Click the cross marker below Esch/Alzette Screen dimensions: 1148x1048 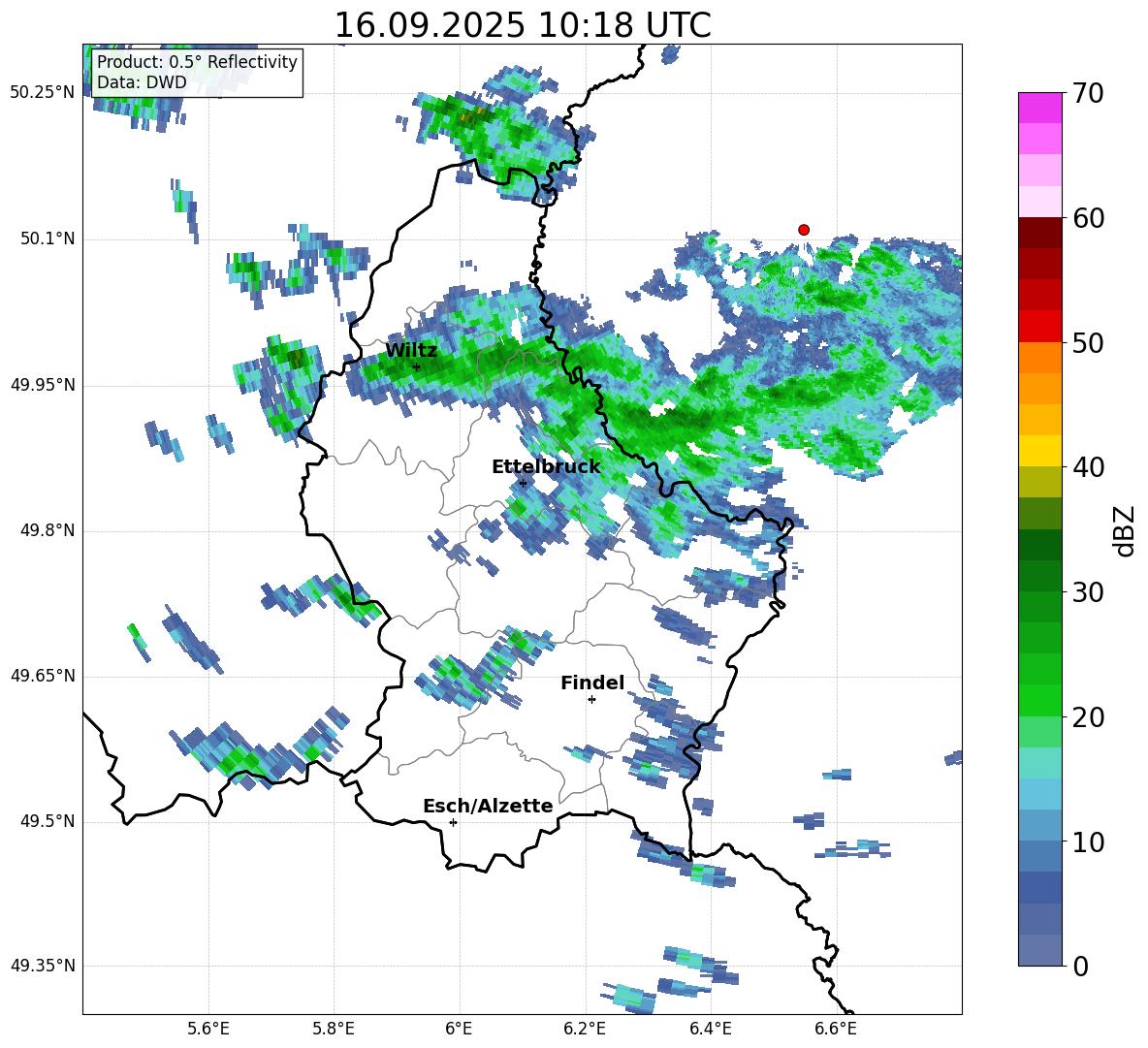(x=453, y=822)
